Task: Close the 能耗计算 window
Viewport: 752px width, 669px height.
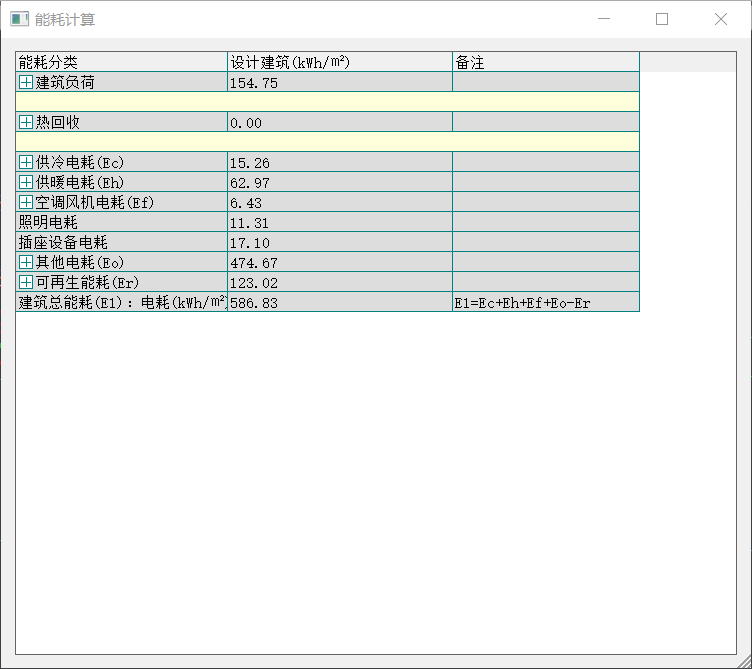Action: tap(721, 19)
